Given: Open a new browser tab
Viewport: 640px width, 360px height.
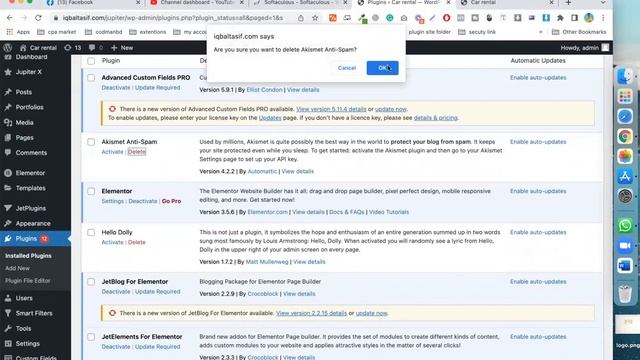Looking at the screenshot, I should (x=568, y=2).
